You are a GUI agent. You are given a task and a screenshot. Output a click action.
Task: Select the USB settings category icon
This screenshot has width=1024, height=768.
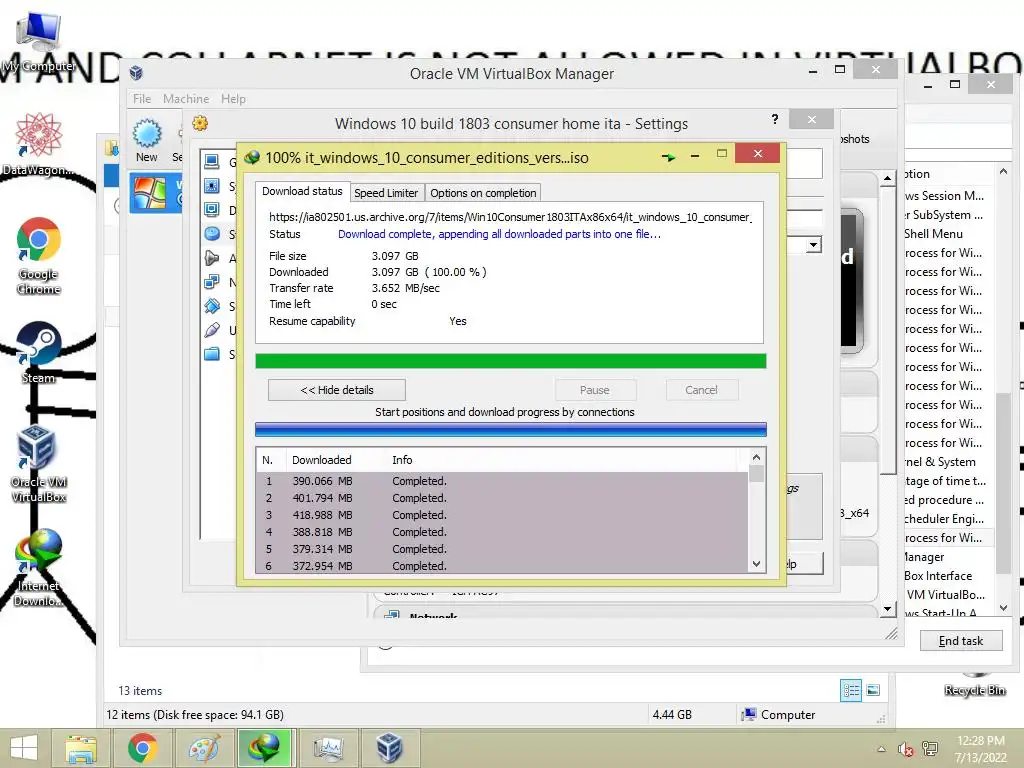tap(212, 330)
